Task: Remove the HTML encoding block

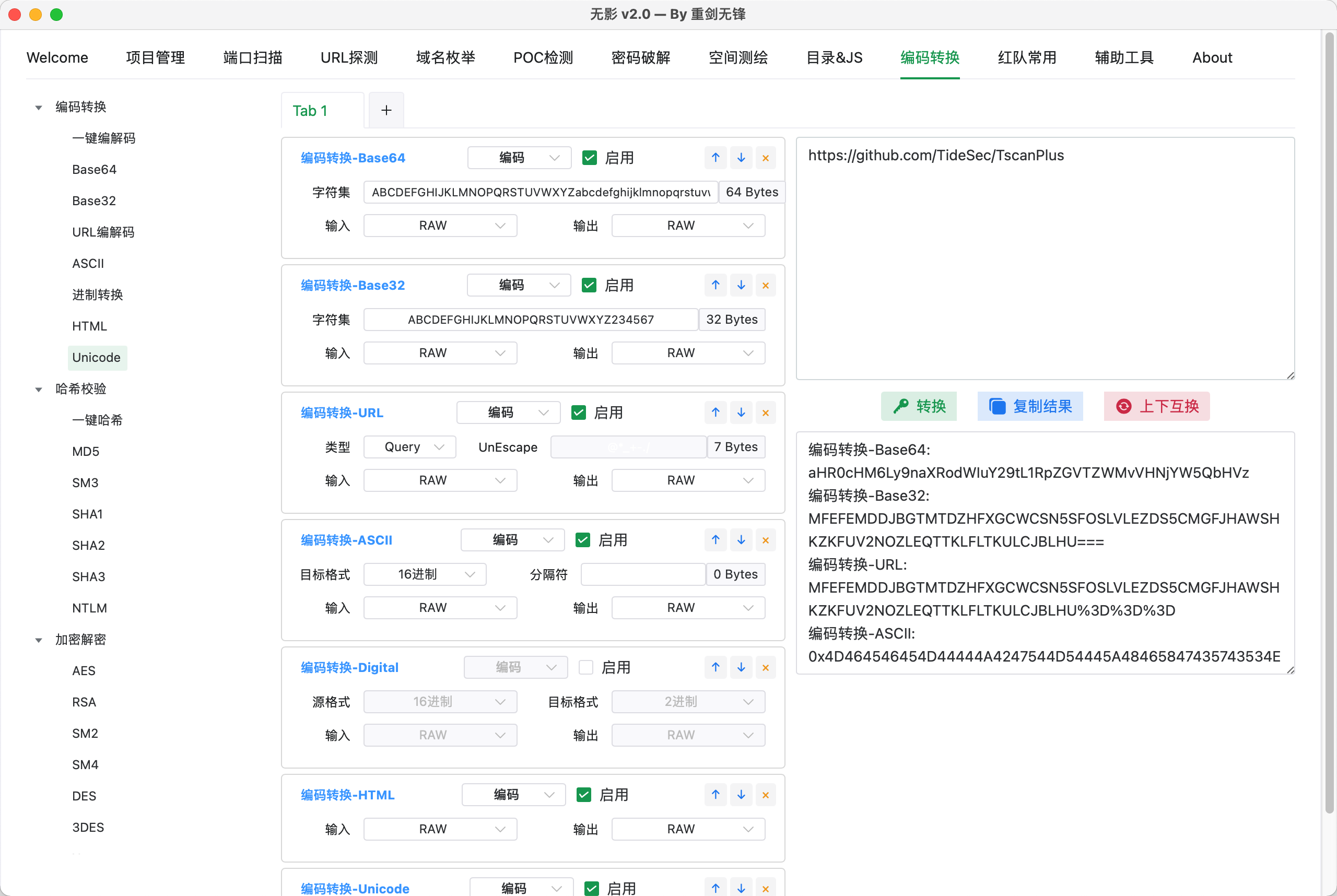Action: 766,795
